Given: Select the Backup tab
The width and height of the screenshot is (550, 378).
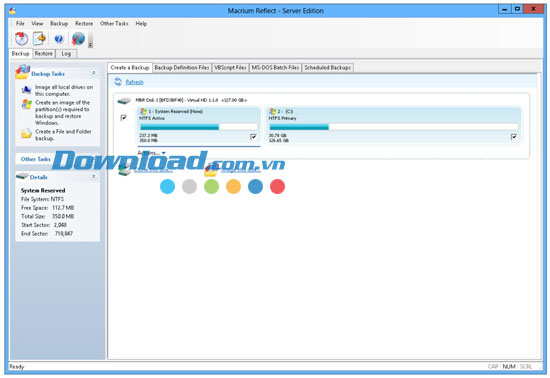Looking at the screenshot, I should click(20, 54).
